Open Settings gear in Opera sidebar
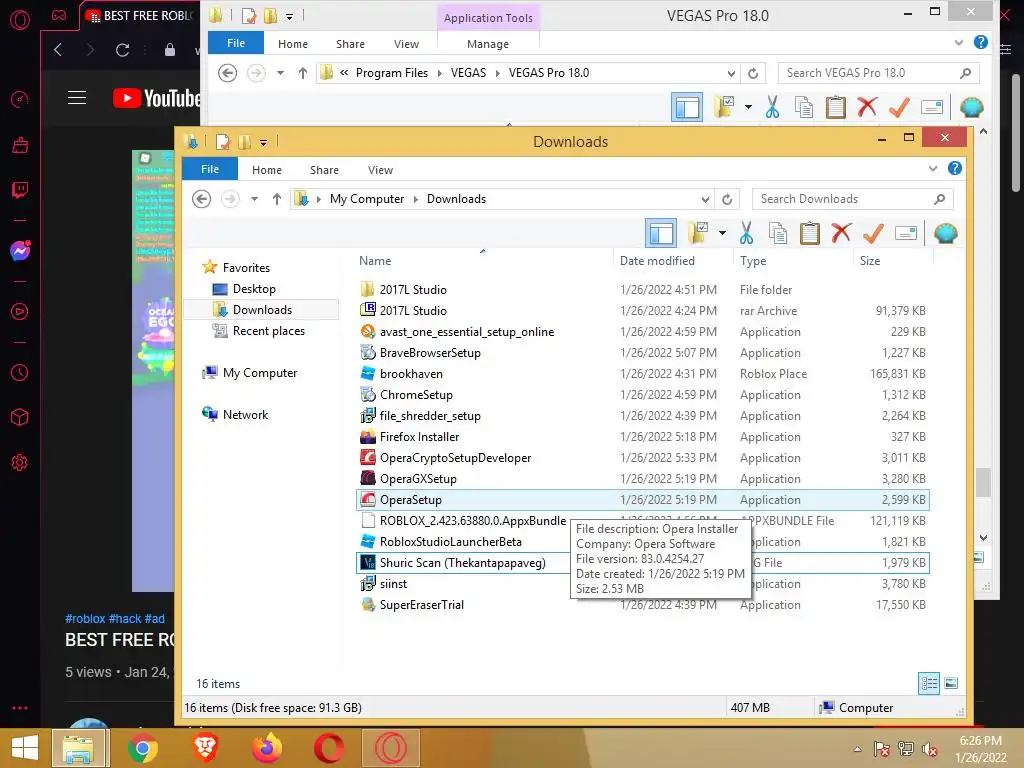Screen dimensions: 1024x768 20,463
